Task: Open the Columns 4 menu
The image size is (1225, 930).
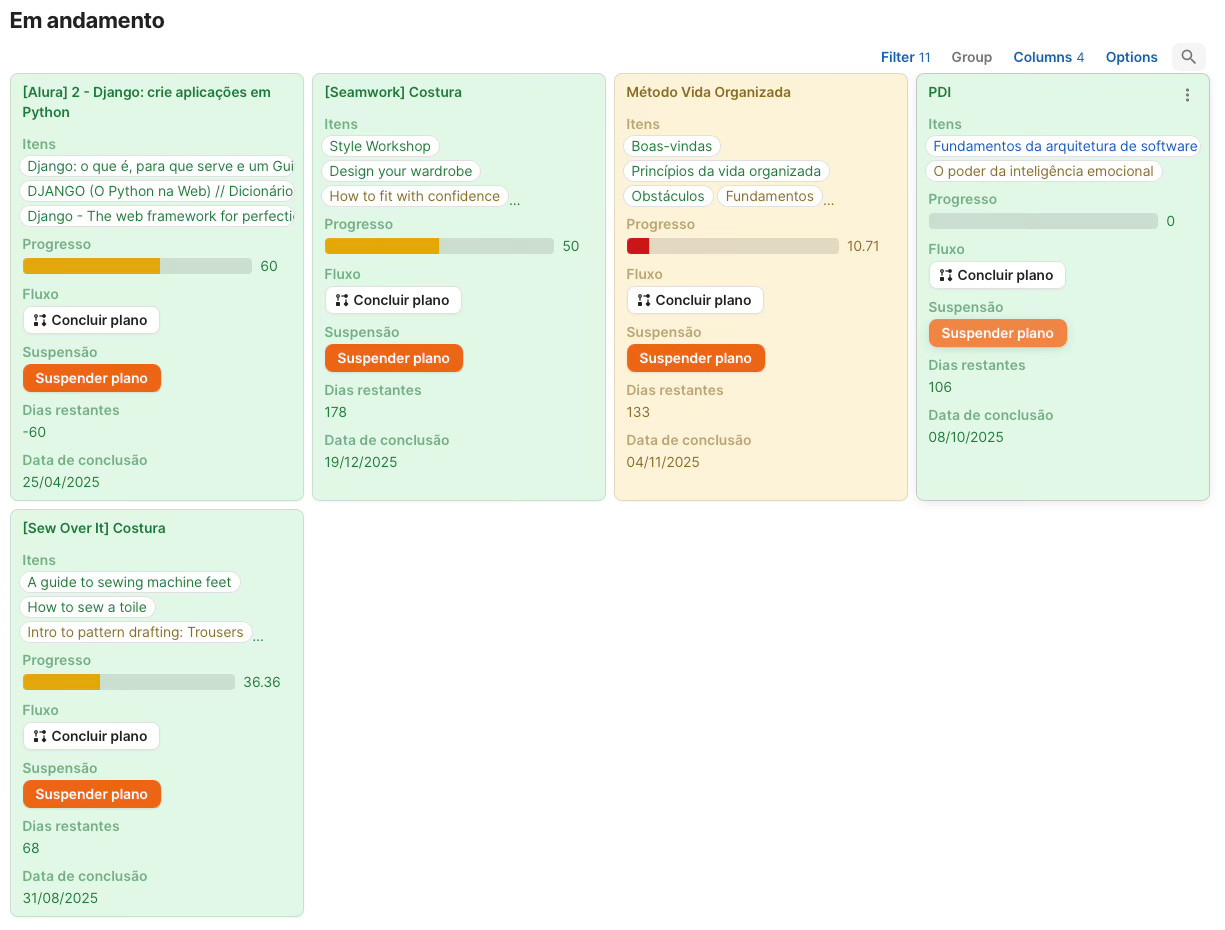Action: [x=1048, y=57]
